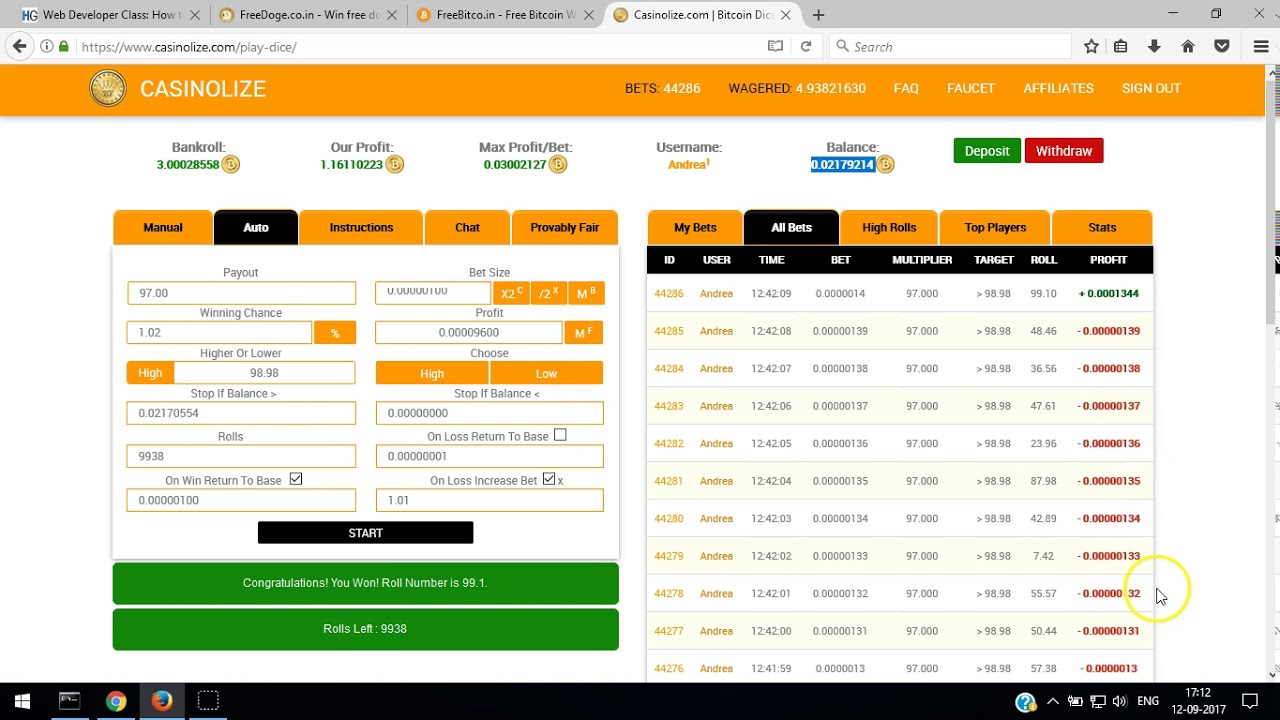
Task: Click SIGN OUT in header
Action: 1151,88
